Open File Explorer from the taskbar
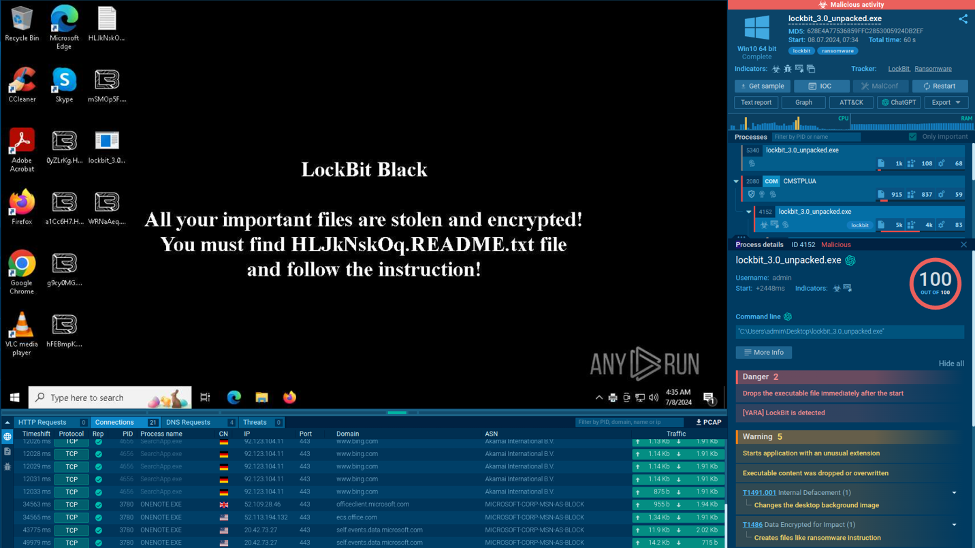The height and width of the screenshot is (550, 977). point(262,397)
